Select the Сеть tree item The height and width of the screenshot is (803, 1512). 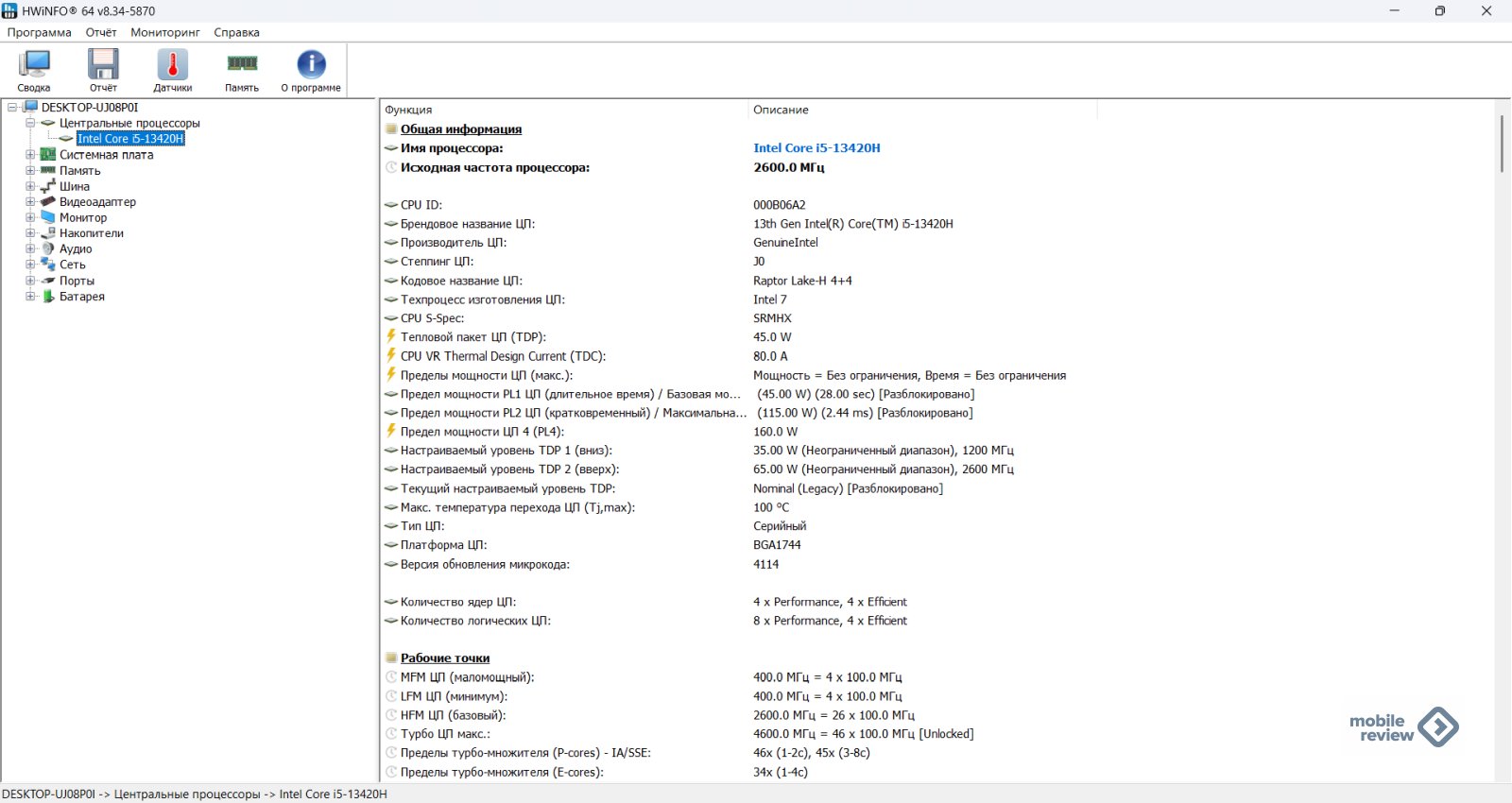(x=73, y=265)
